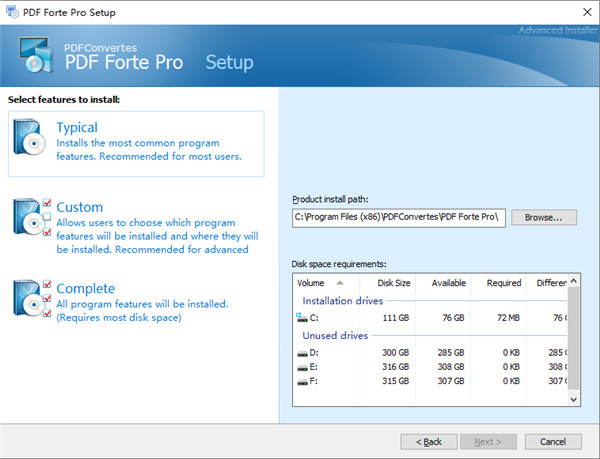Viewport: 600px width, 459px height.
Task: Click the 'Disk space requirements:' label
Action: click(x=339, y=264)
